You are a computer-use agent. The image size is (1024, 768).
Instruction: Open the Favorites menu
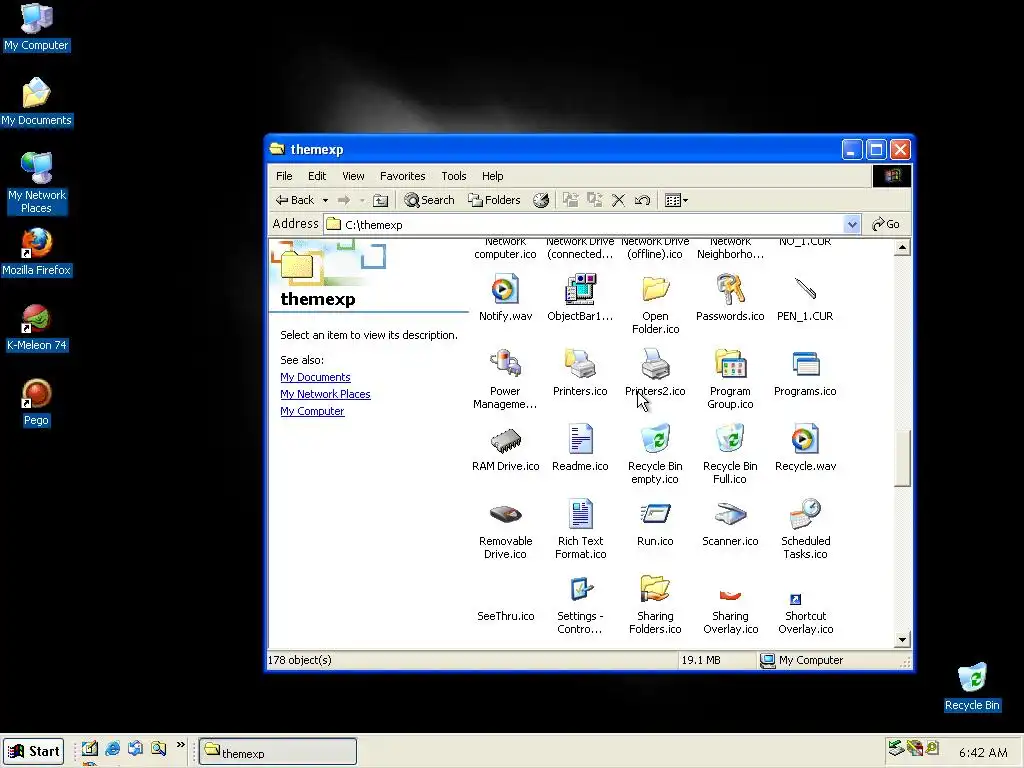[x=402, y=176]
